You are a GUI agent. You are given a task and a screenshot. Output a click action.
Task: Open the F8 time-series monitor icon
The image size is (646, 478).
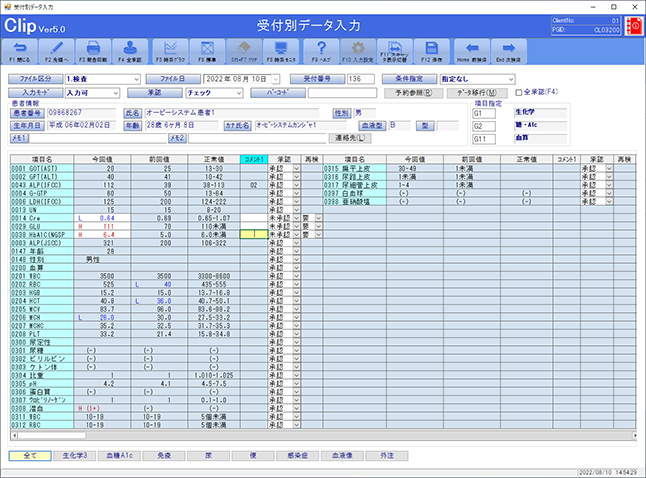click(x=281, y=52)
